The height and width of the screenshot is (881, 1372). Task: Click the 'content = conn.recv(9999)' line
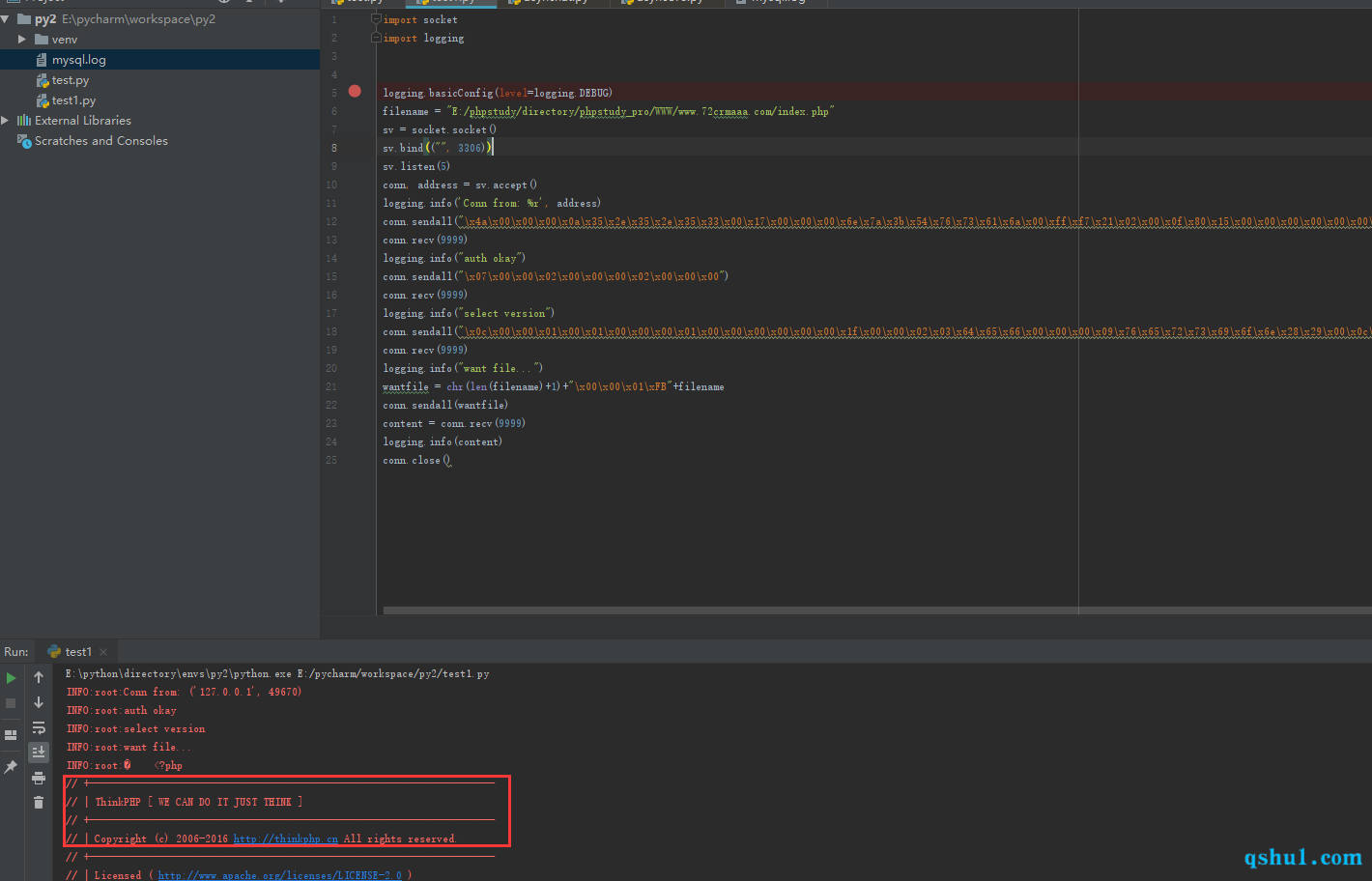[x=454, y=423]
